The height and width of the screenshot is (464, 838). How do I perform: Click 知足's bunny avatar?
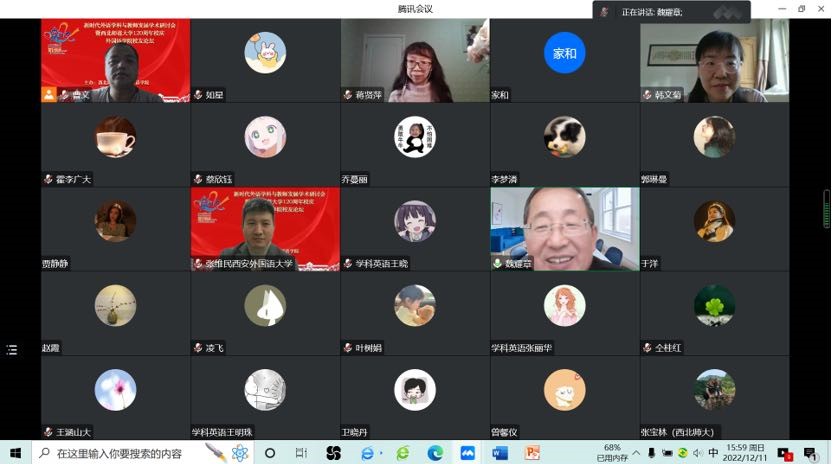click(265, 53)
